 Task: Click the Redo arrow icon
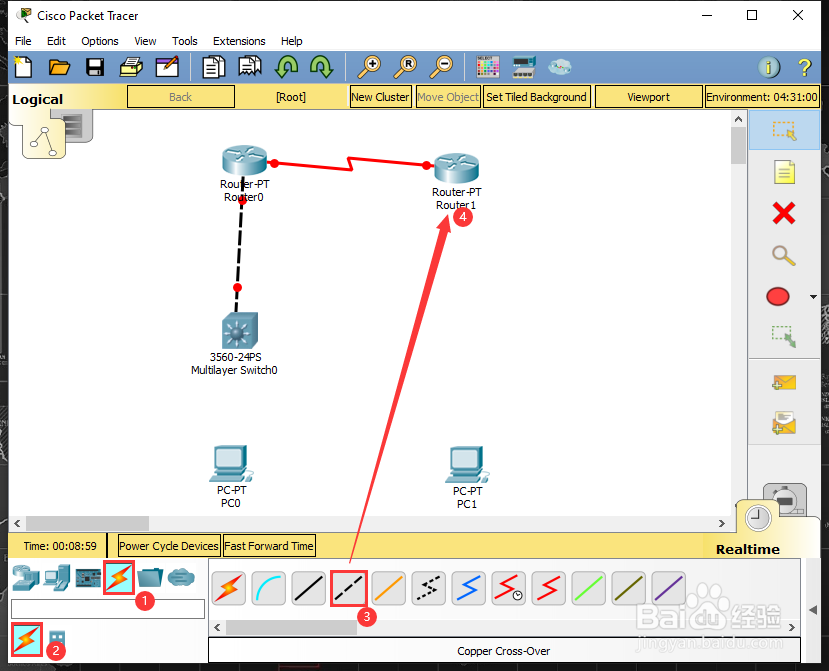click(x=321, y=67)
